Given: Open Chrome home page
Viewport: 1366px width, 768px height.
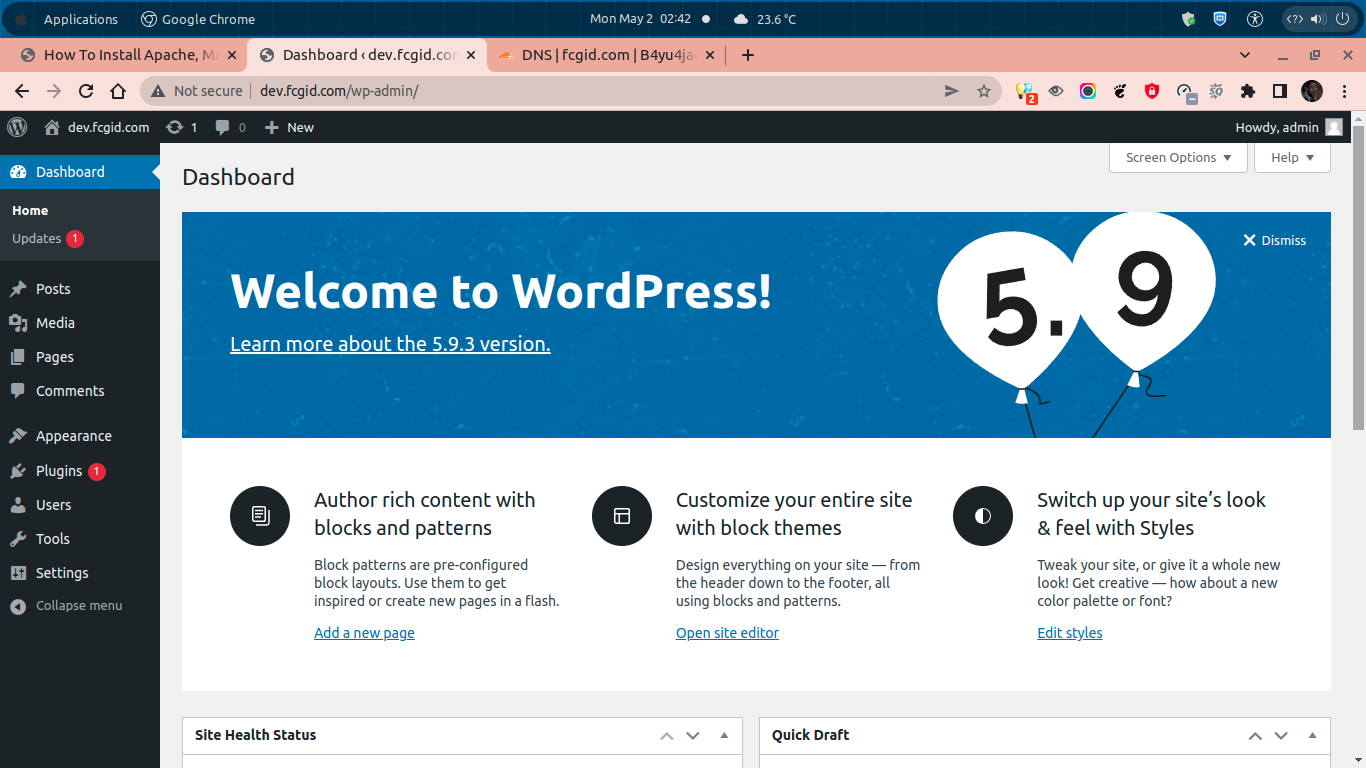Looking at the screenshot, I should (x=118, y=91).
